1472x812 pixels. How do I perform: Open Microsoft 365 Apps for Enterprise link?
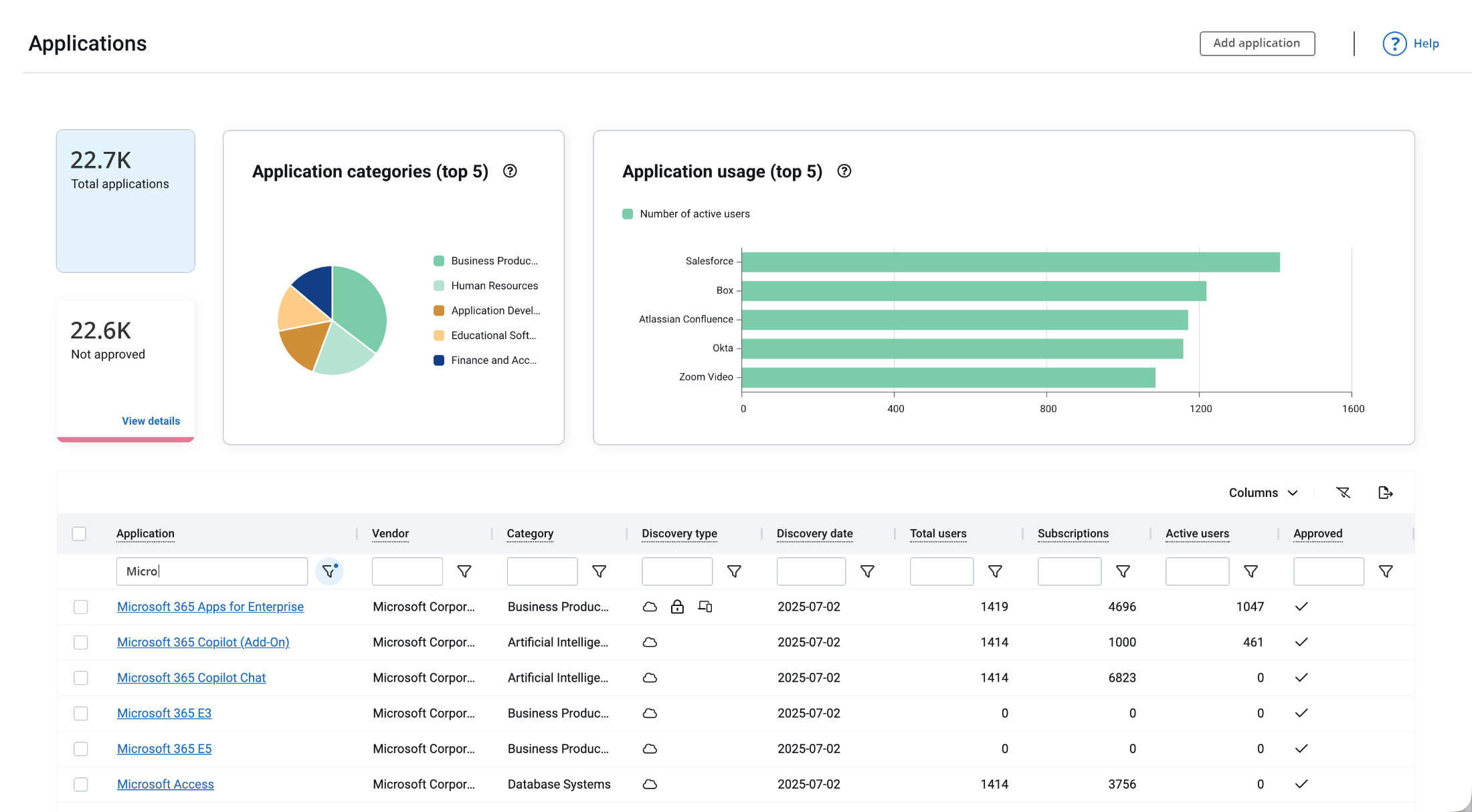point(210,607)
